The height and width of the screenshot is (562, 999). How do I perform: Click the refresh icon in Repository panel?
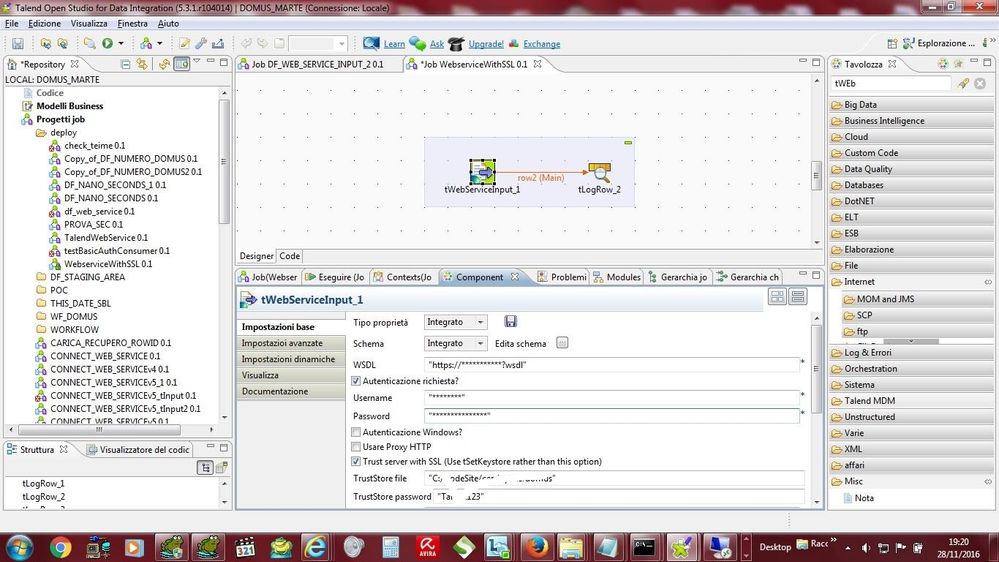(x=164, y=64)
